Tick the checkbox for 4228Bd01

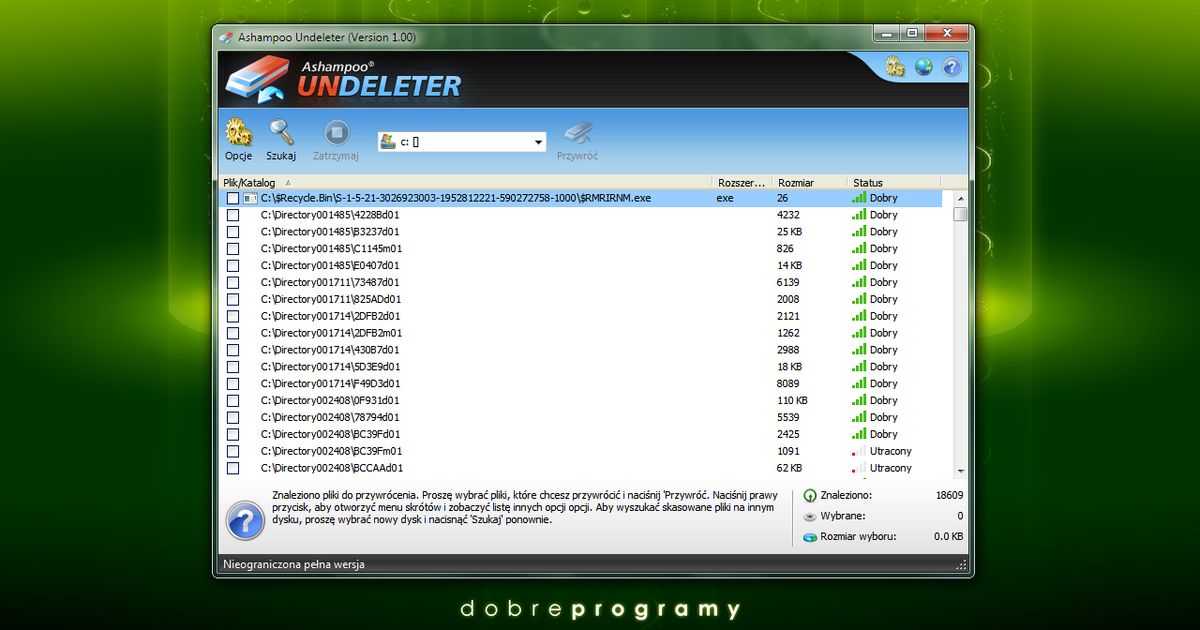tap(231, 214)
